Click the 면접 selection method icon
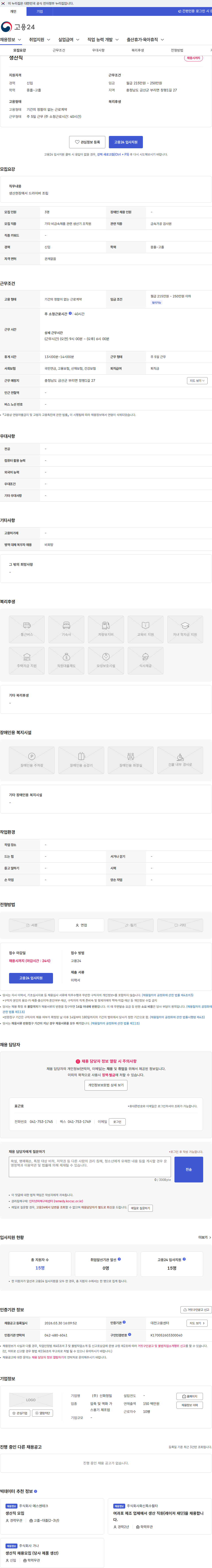Screen dimensions: 212x1568 click(81, 925)
